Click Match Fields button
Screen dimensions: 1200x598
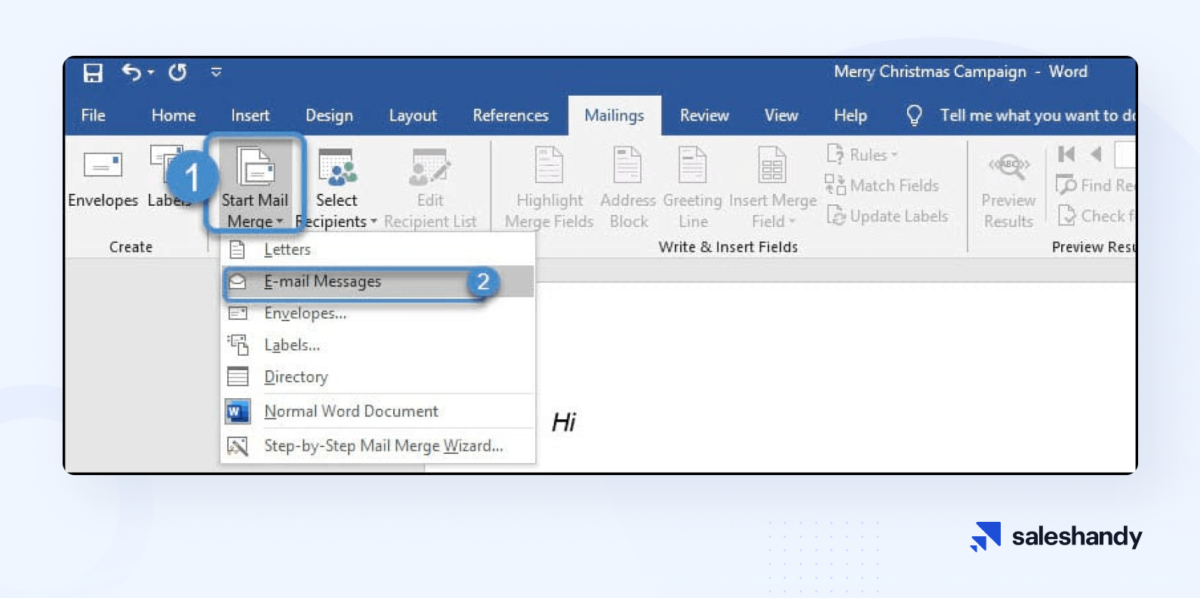click(882, 185)
